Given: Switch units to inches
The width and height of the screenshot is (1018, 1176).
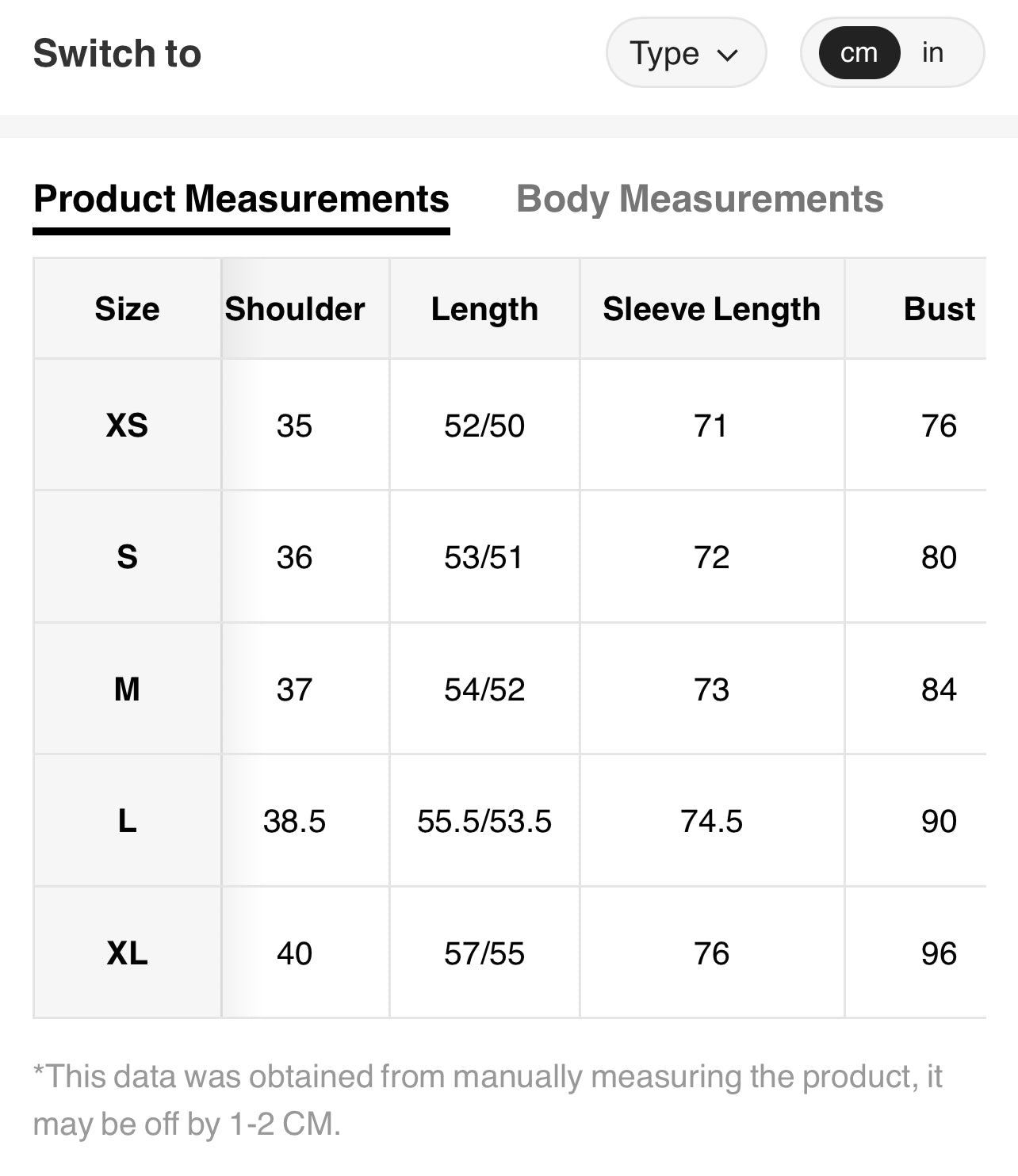Looking at the screenshot, I should 932,53.
